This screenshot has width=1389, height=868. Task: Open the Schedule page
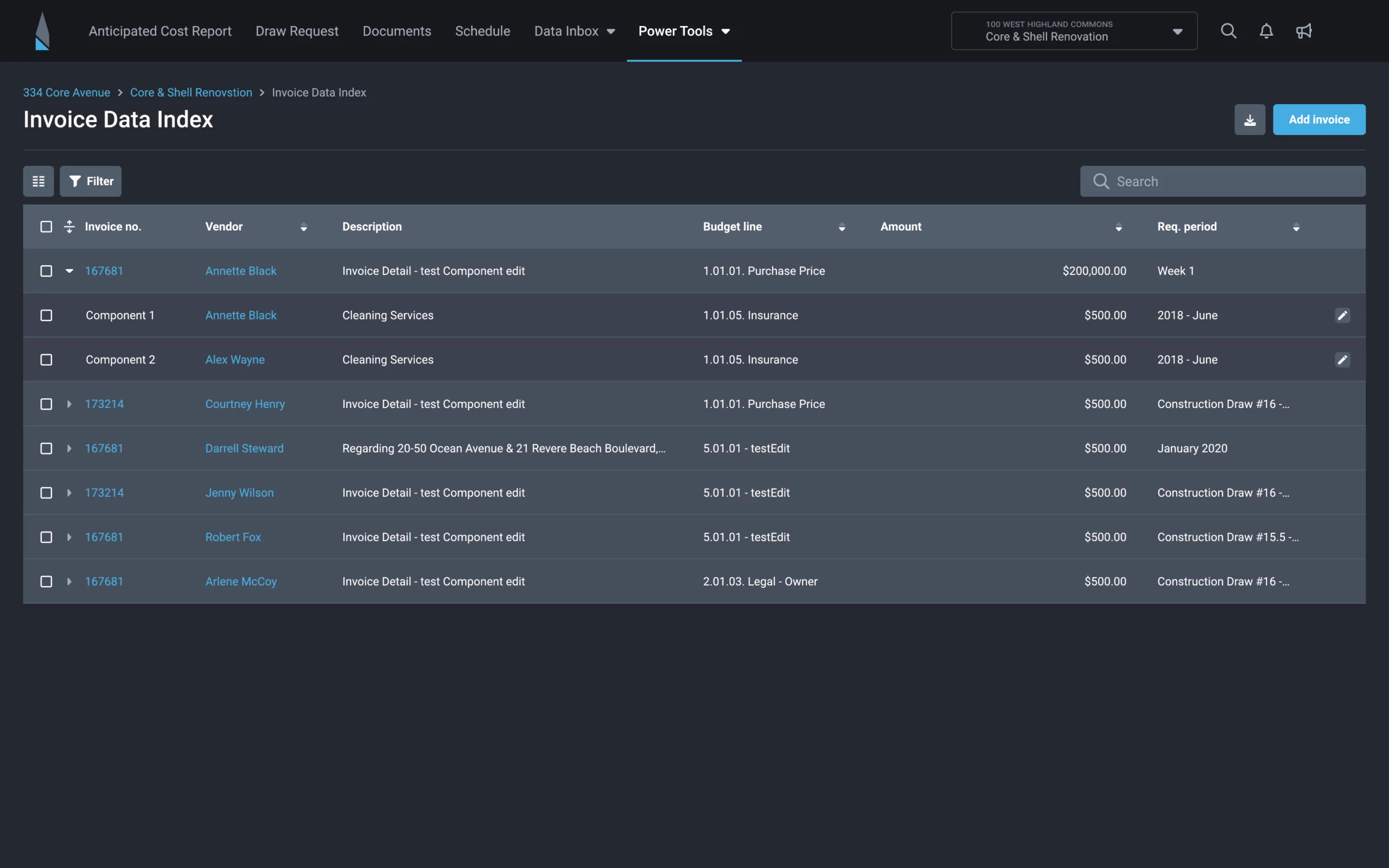pyautogui.click(x=482, y=30)
